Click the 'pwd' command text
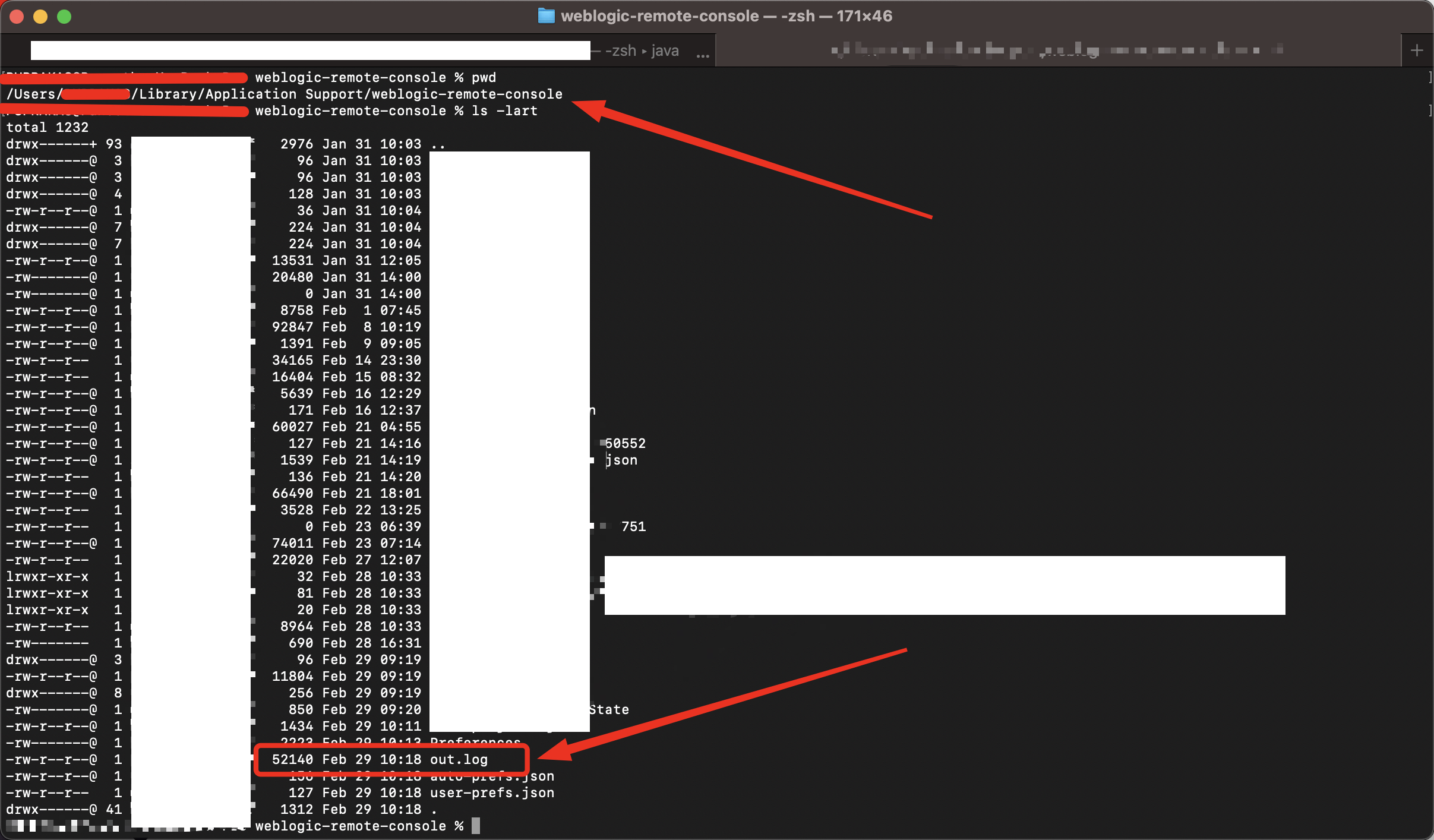The image size is (1434, 840). [x=484, y=77]
